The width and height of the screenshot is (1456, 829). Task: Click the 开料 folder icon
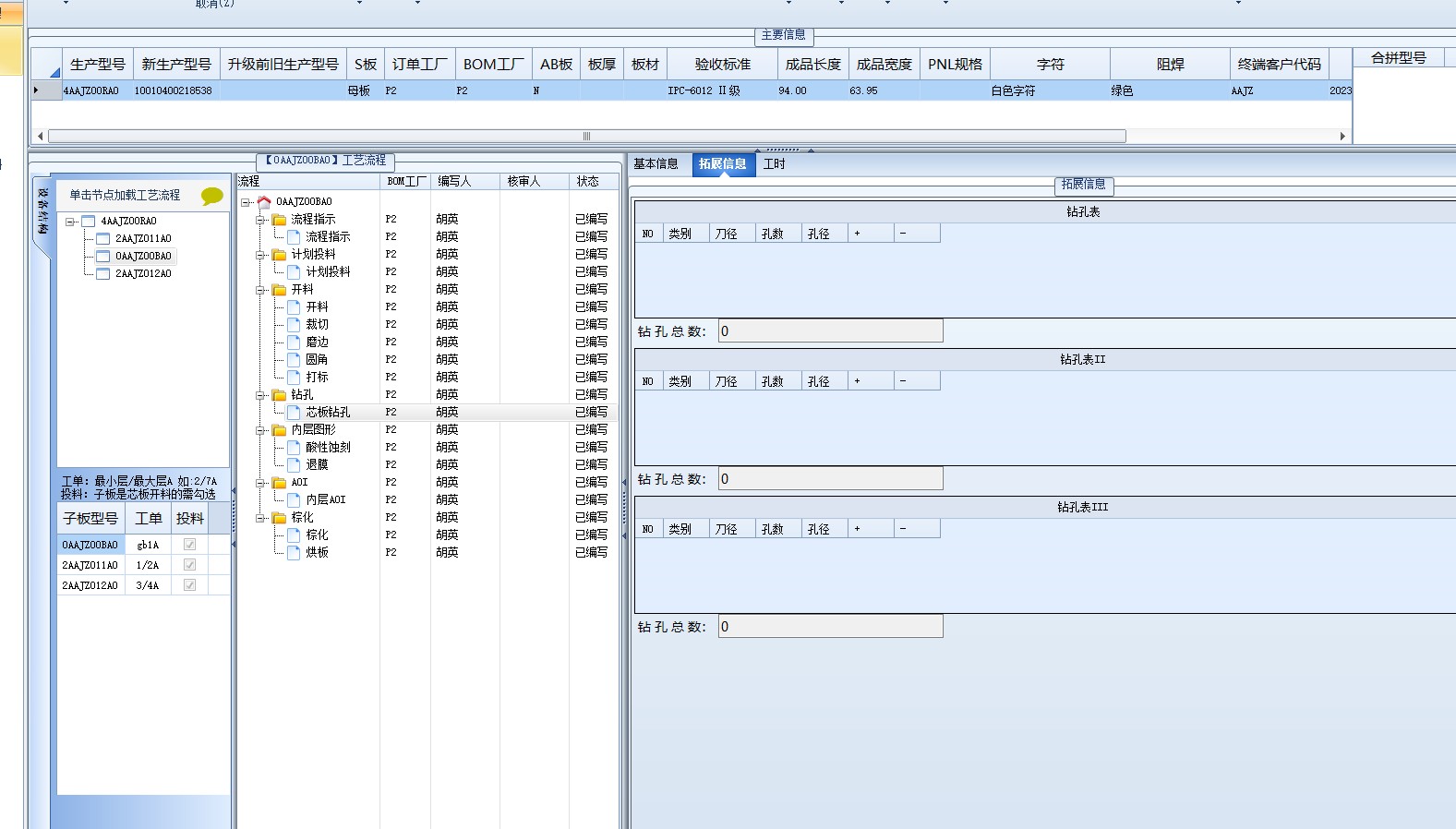coord(279,289)
